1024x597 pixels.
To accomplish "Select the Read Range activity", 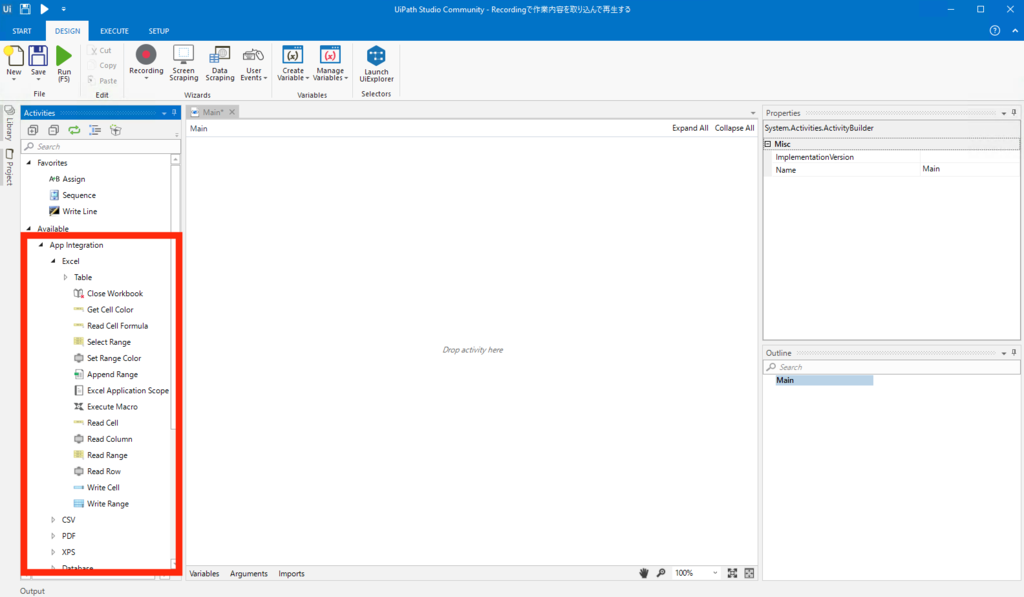I will point(101,455).
